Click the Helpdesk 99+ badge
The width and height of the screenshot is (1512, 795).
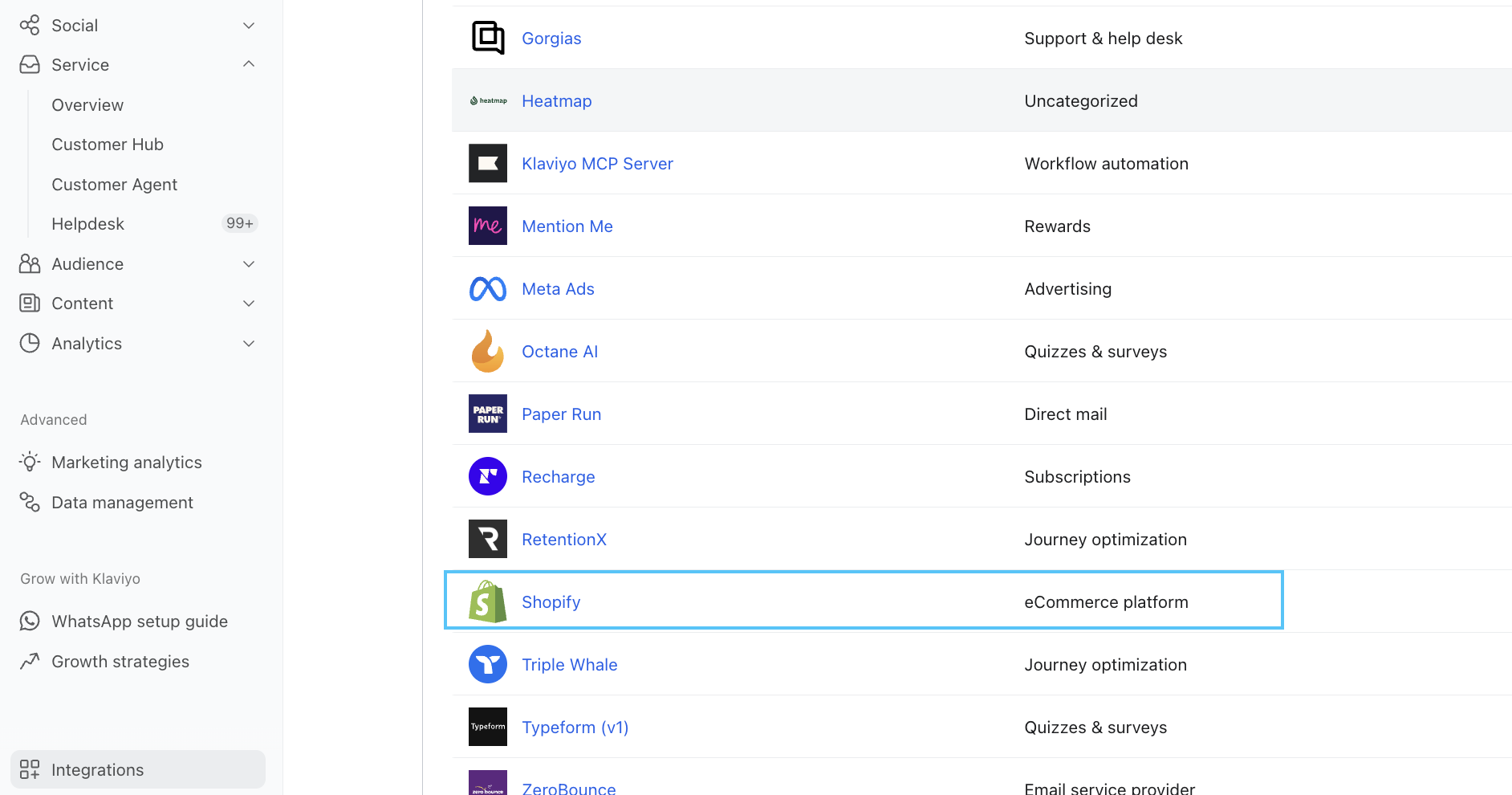click(x=239, y=223)
